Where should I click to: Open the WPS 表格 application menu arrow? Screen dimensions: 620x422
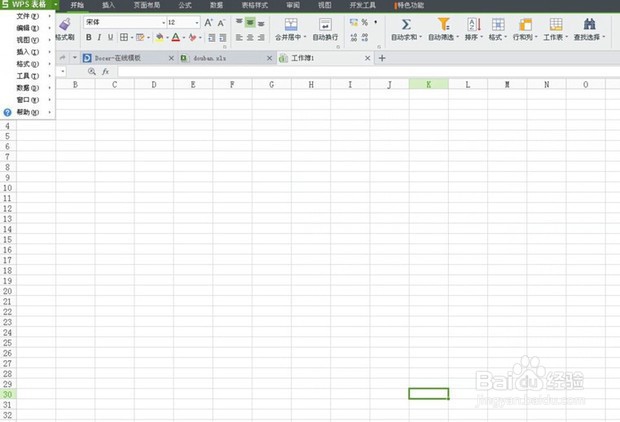point(56,5)
